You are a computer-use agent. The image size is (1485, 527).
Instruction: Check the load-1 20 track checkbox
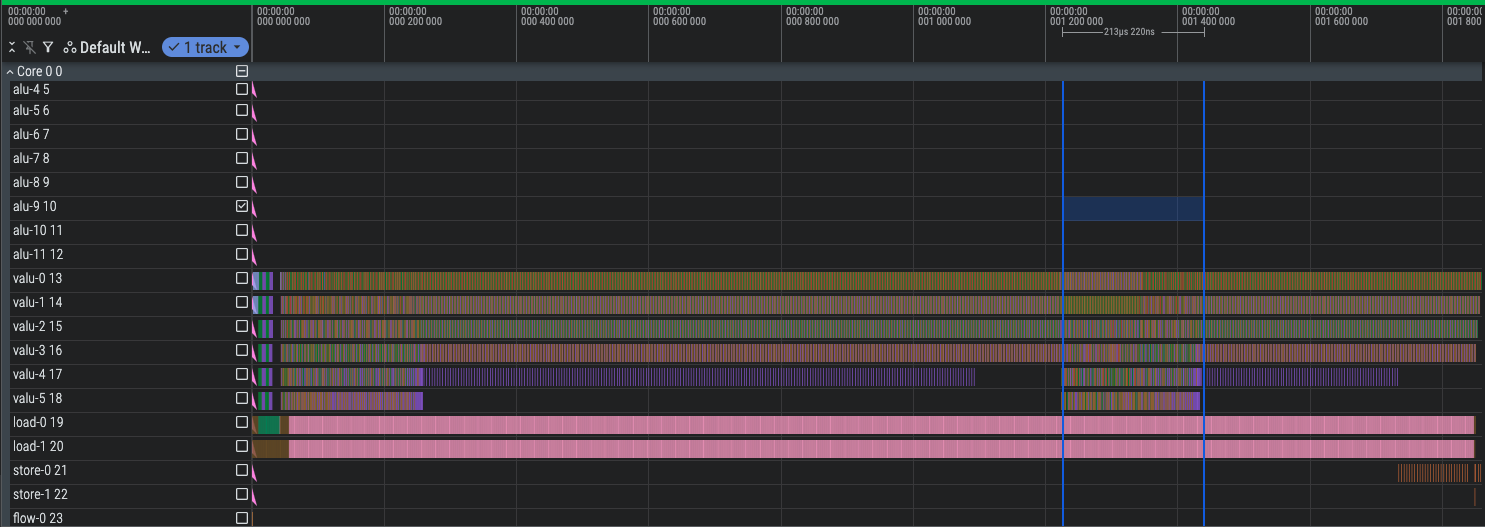click(241, 446)
